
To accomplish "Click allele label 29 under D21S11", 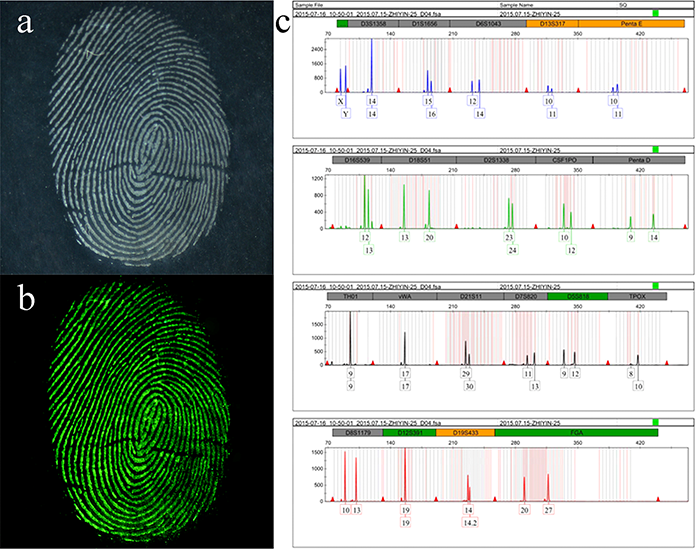I will (466, 374).
